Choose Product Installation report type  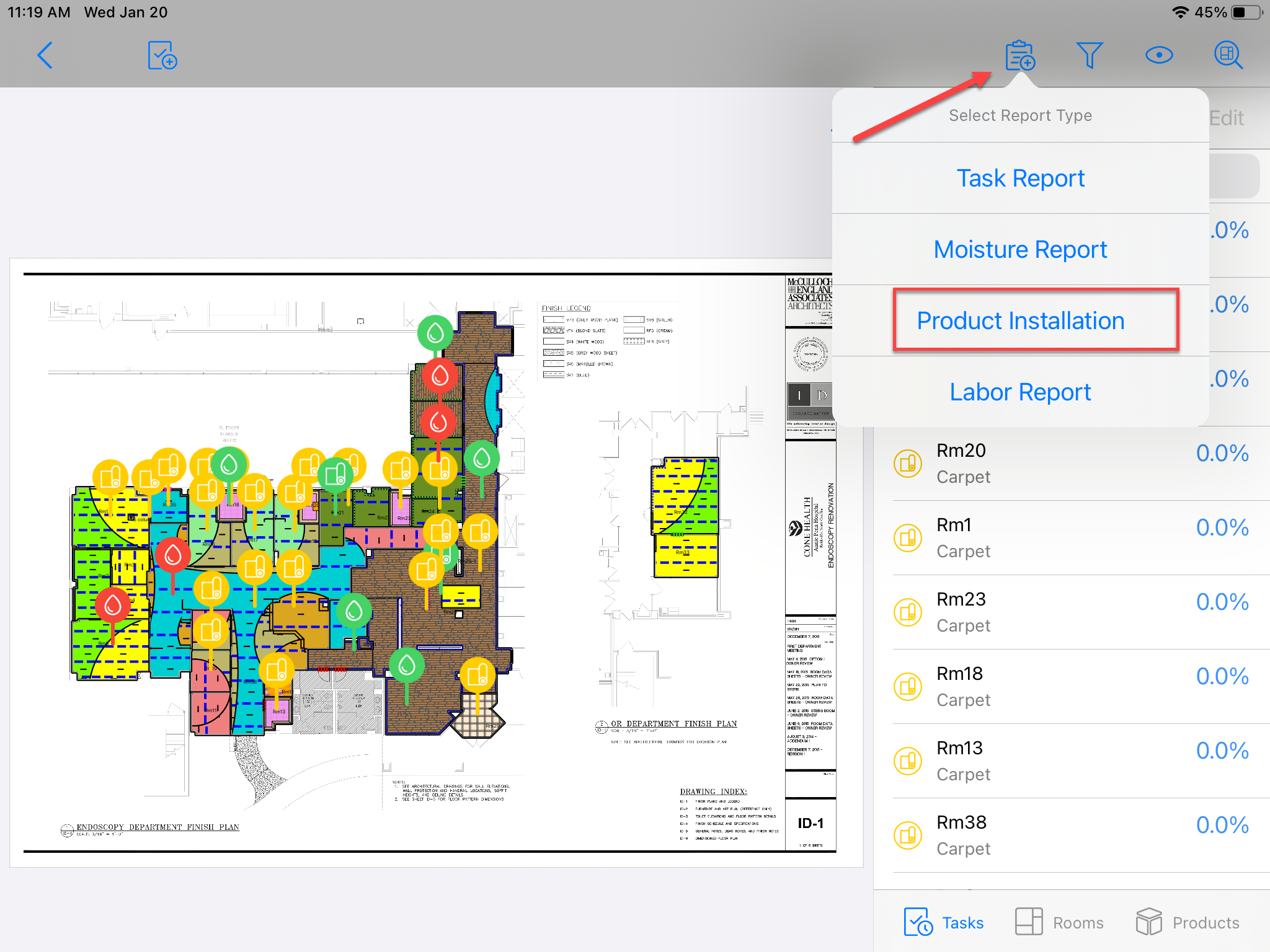tap(1020, 321)
